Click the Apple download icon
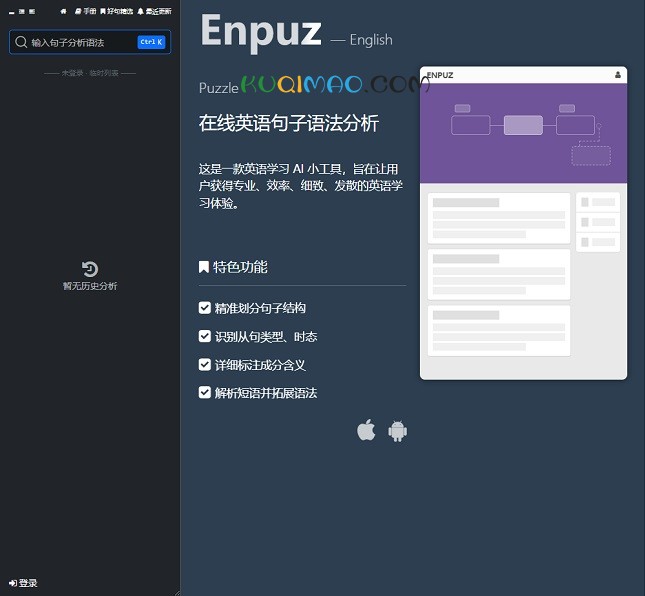The image size is (645, 596). 366,430
